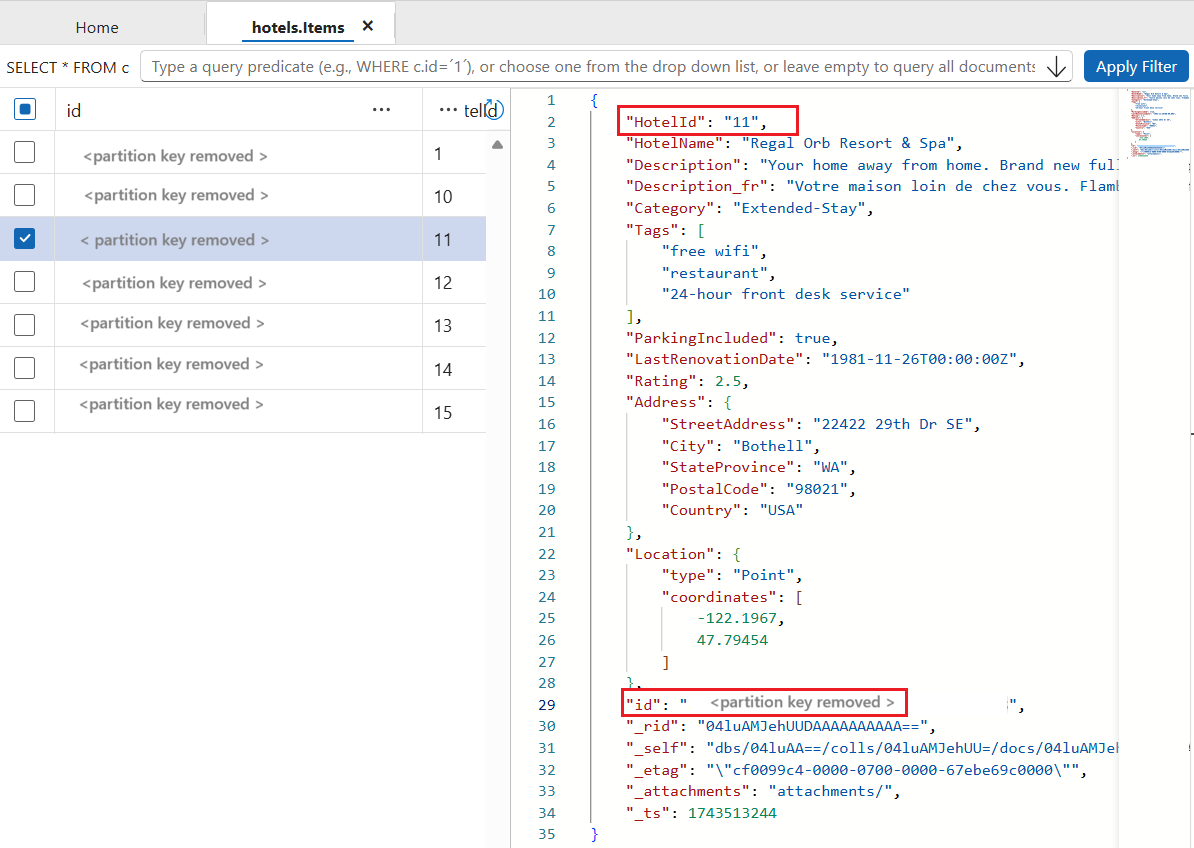The height and width of the screenshot is (848, 1194).
Task: Open the id column options ellipsis
Action: coord(381,110)
